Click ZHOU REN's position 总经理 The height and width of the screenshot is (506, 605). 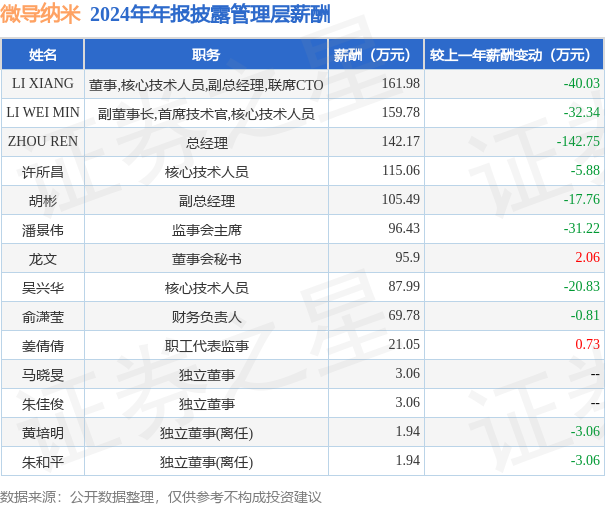(x=206, y=143)
